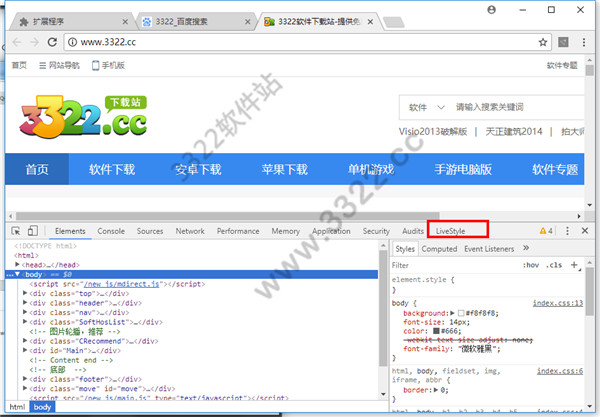Toggle the :hov element state button
Viewport: 600px width, 417px height.
(x=531, y=265)
